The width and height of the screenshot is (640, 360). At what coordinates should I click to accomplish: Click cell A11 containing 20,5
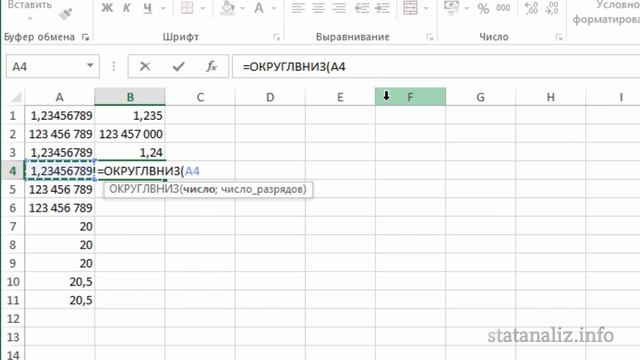tap(60, 300)
